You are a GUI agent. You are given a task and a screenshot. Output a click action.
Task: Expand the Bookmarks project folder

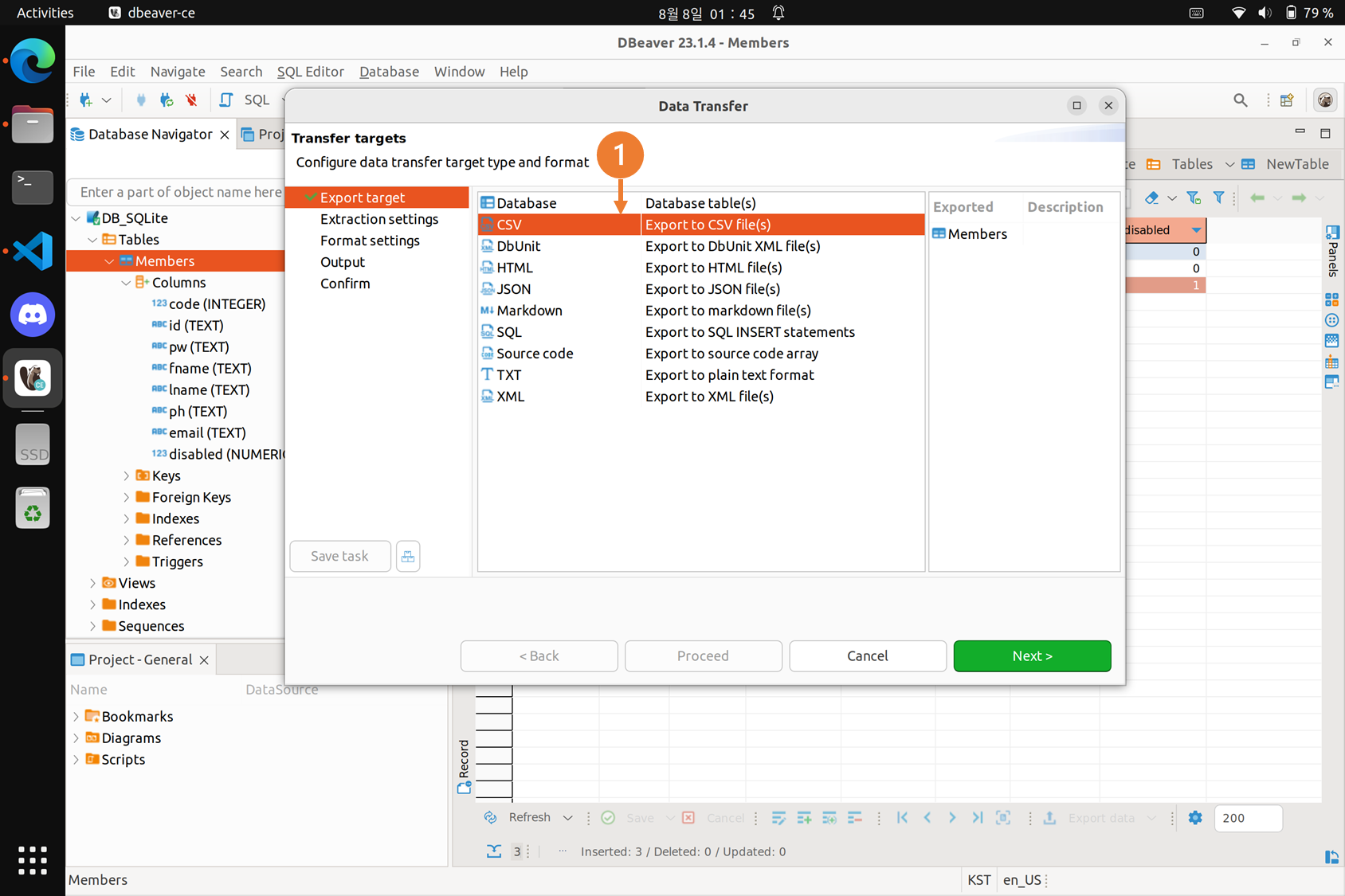[76, 717]
